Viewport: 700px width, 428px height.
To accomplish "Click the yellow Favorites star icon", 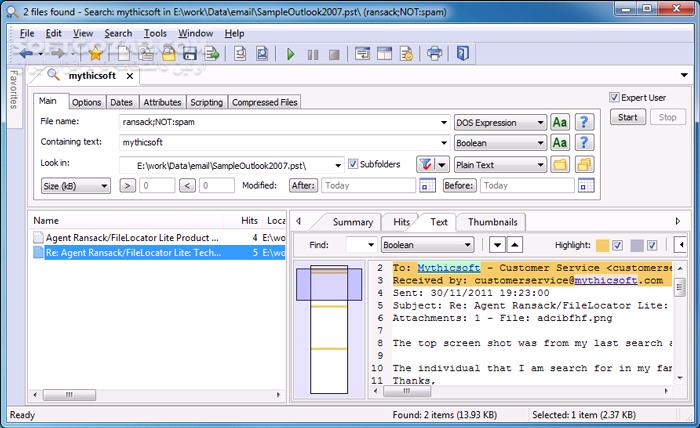I will point(95,54).
